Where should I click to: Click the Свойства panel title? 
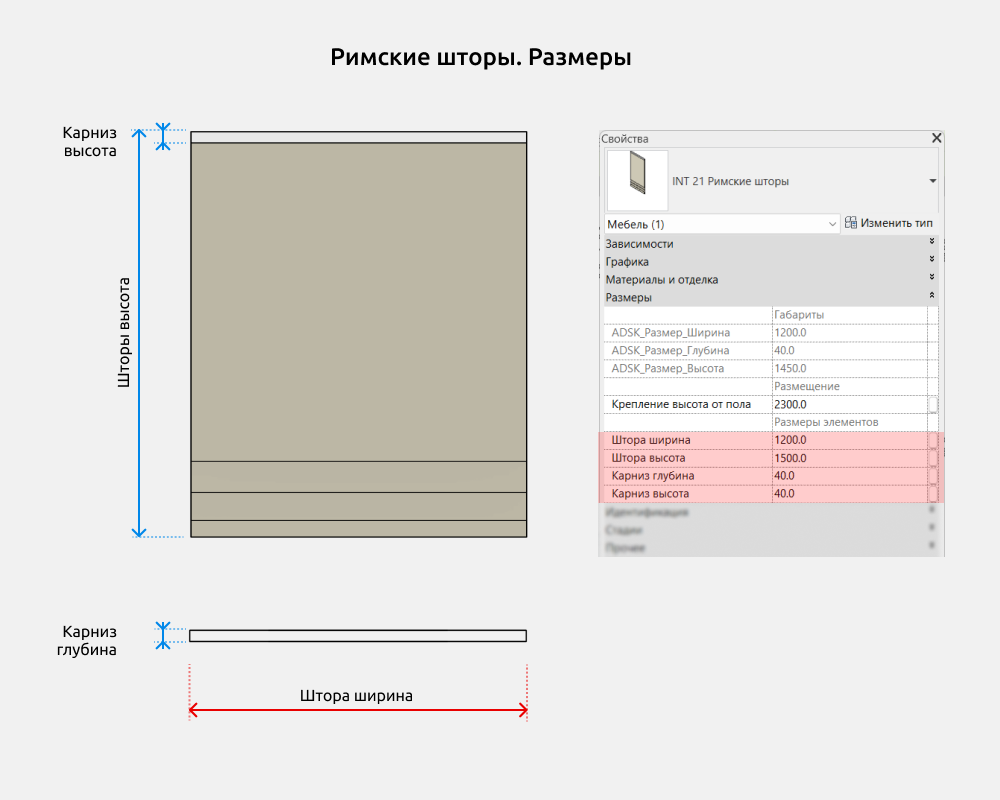click(x=624, y=138)
